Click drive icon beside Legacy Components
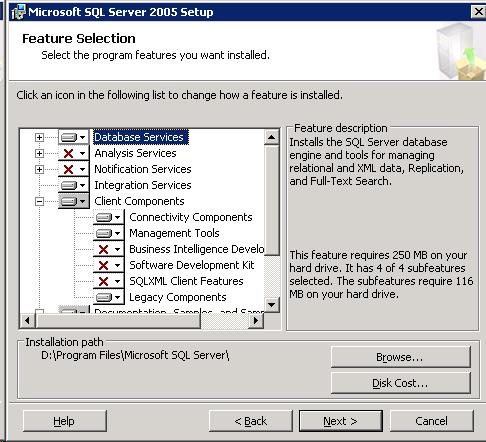Screen dimensions: 486x442 tap(104, 297)
